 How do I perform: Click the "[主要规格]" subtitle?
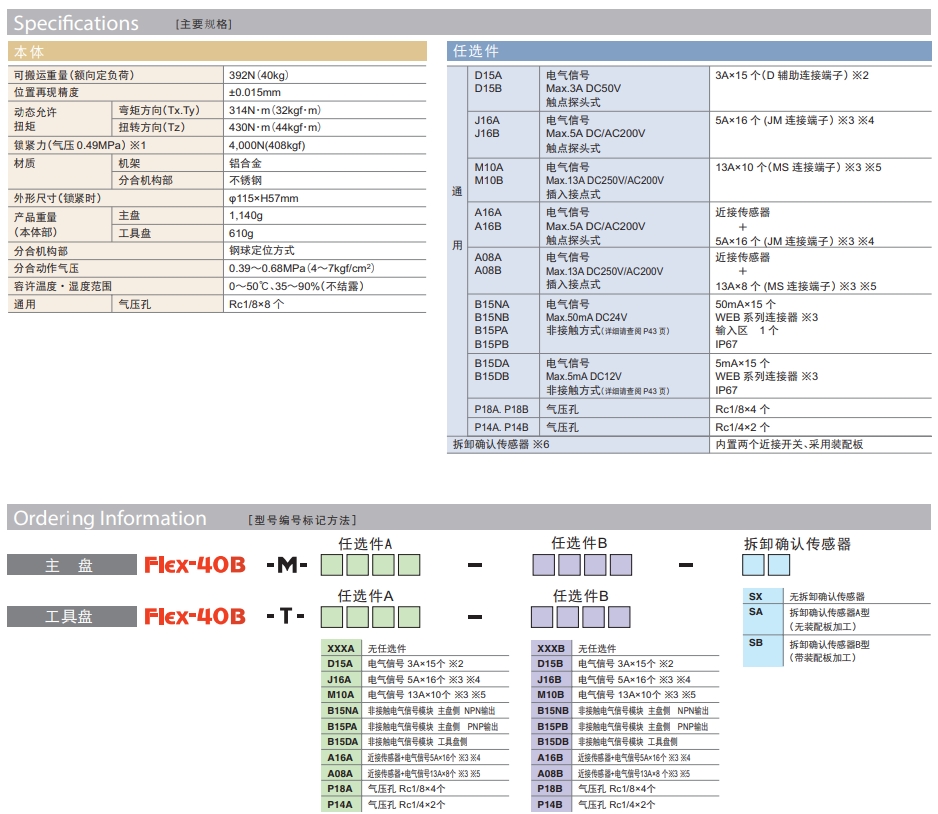[x=203, y=25]
